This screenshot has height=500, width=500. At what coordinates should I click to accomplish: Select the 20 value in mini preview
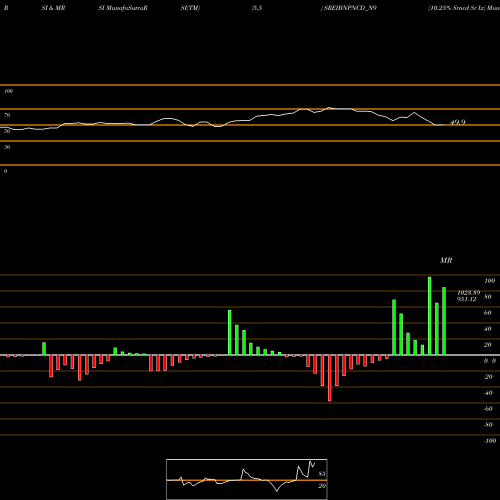pyautogui.click(x=322, y=486)
